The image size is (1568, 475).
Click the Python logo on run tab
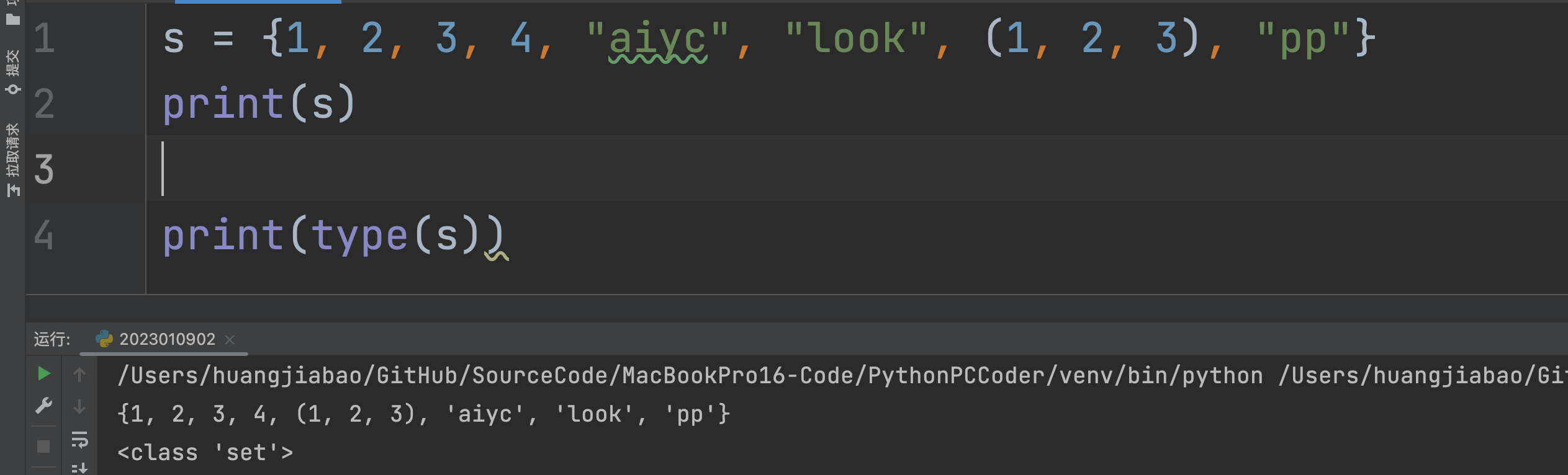point(104,339)
